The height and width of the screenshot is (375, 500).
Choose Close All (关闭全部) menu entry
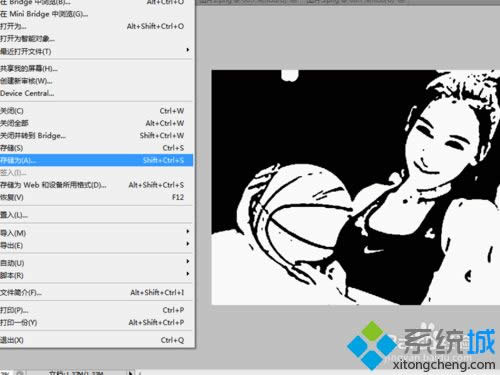point(96,123)
